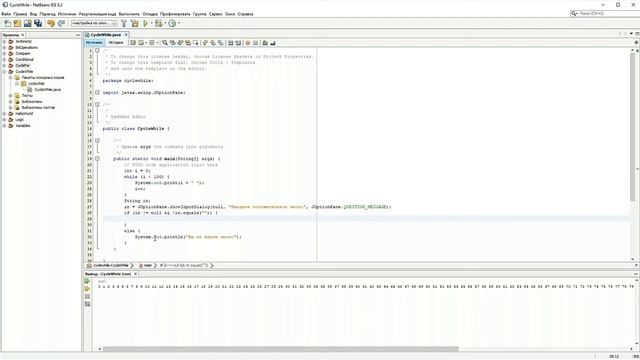
Task: Open the dropdown arrow next to Debug
Action: click(x=165, y=23)
